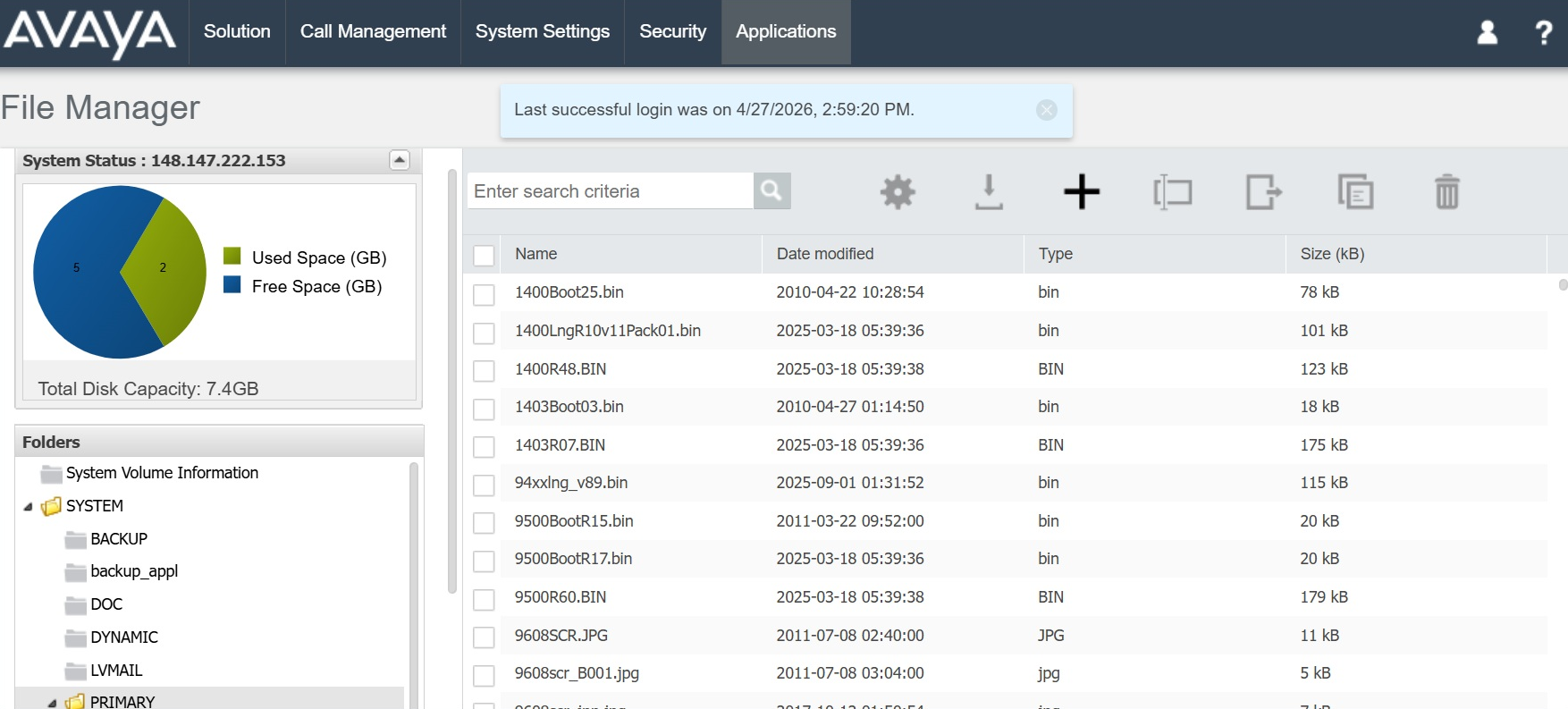Click the 9500R60.BIN file name

point(561,597)
